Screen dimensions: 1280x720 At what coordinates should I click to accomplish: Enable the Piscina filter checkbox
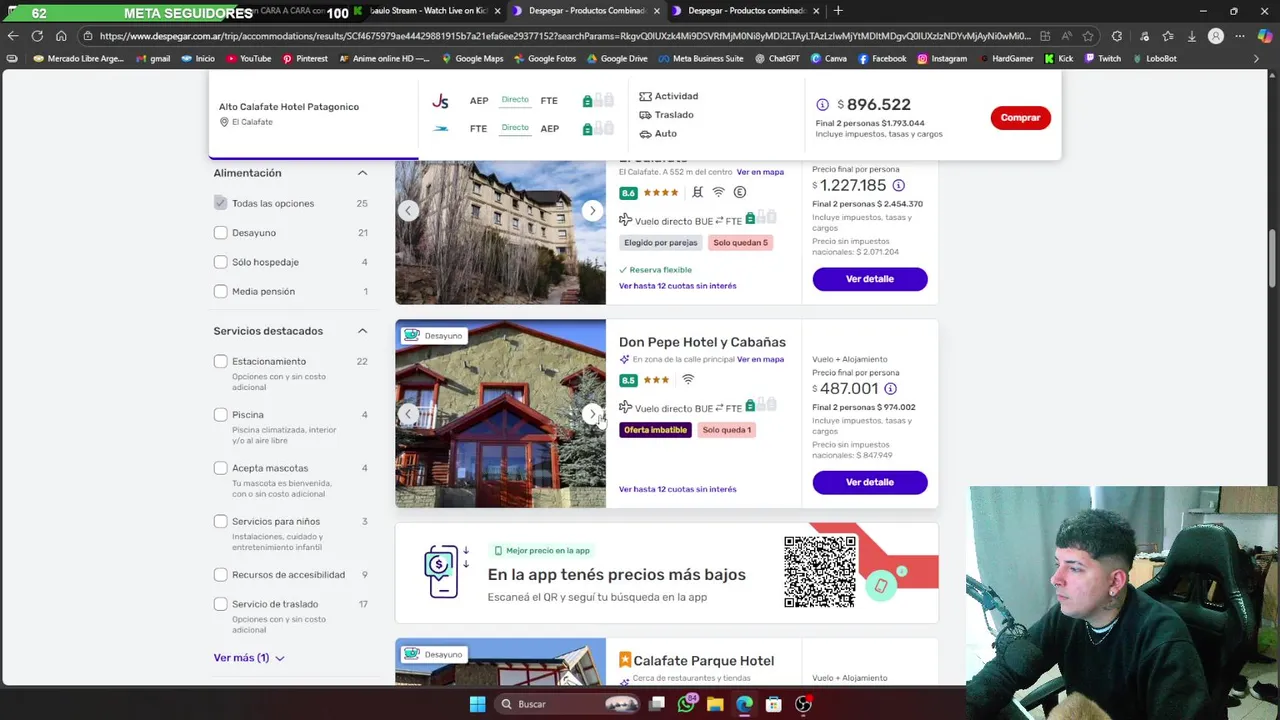coord(220,415)
